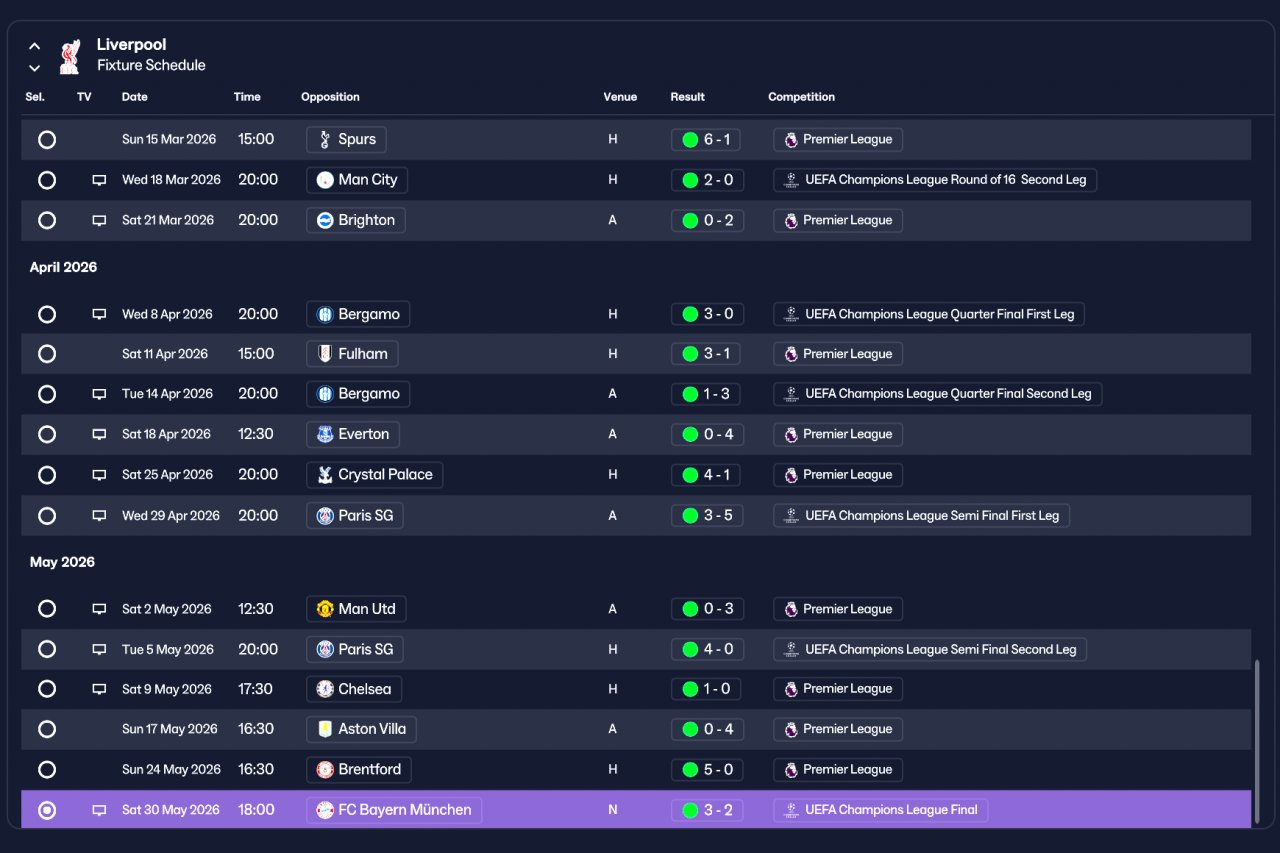Sort by the Result column header

[x=688, y=97]
